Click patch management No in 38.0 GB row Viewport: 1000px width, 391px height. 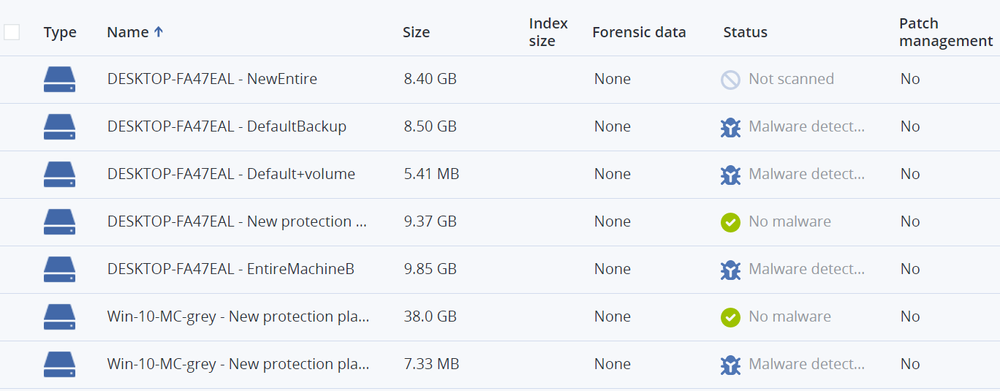910,317
